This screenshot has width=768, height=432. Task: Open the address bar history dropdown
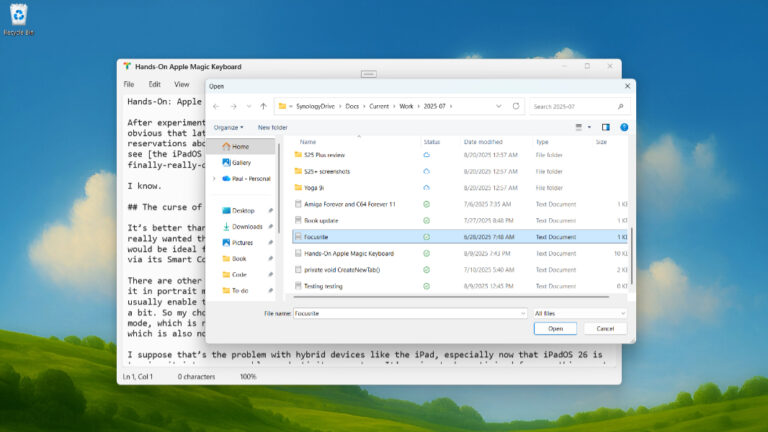point(497,106)
